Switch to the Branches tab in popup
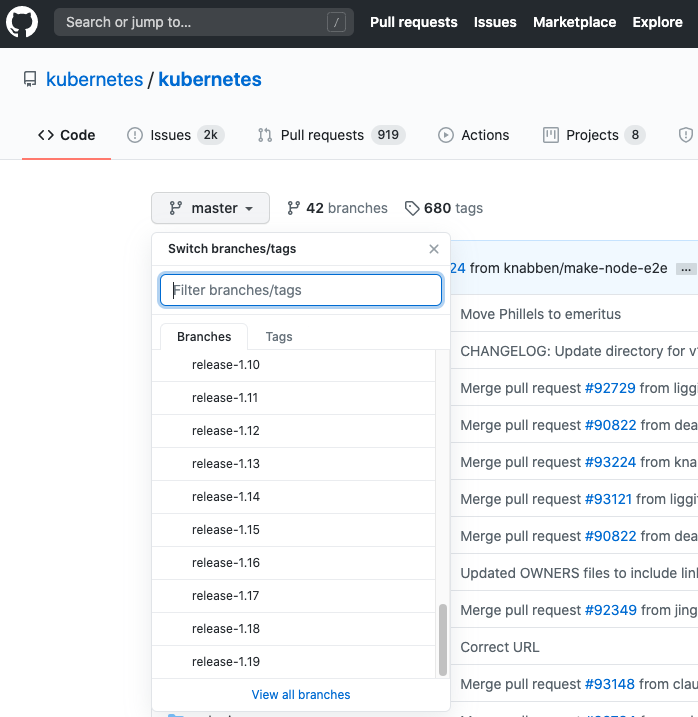Image resolution: width=698 pixels, height=717 pixels. [204, 337]
